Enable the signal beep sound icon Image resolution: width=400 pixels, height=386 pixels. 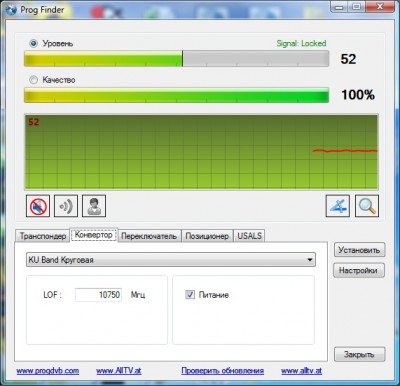(66, 206)
